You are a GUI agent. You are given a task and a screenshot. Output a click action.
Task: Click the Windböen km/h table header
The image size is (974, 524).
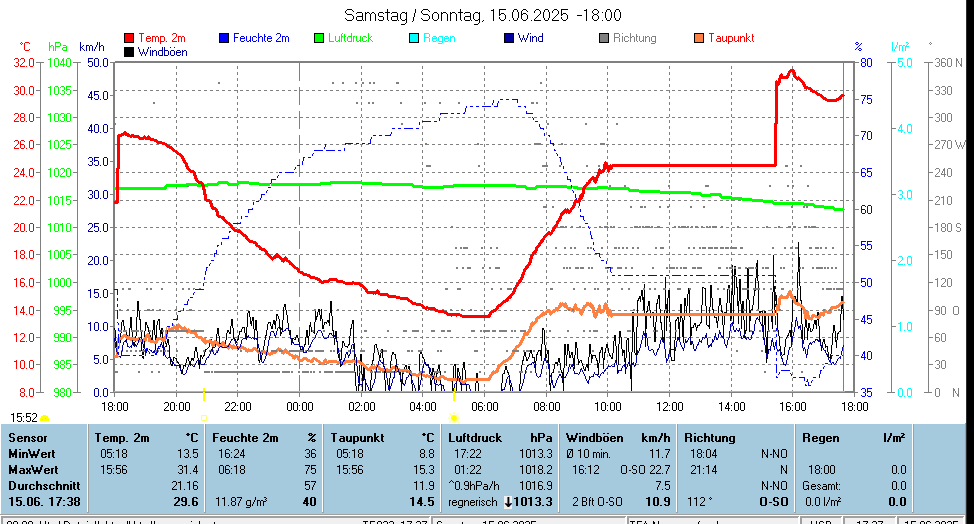pyautogui.click(x=618, y=438)
